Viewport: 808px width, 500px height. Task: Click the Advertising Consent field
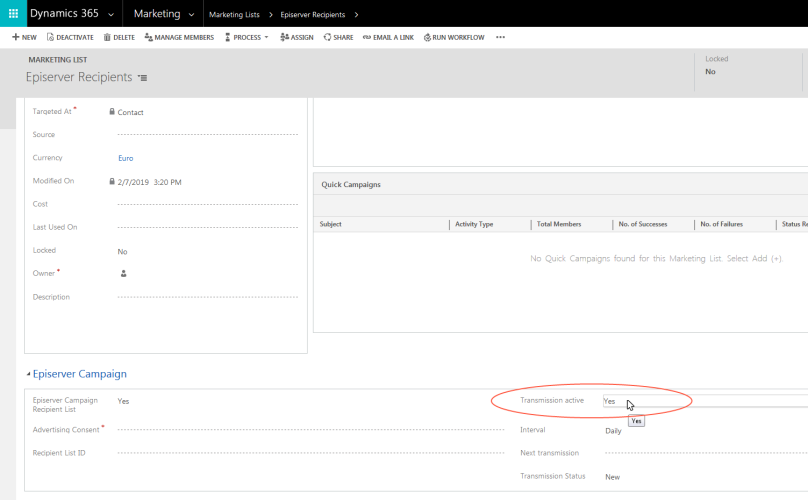pos(311,429)
